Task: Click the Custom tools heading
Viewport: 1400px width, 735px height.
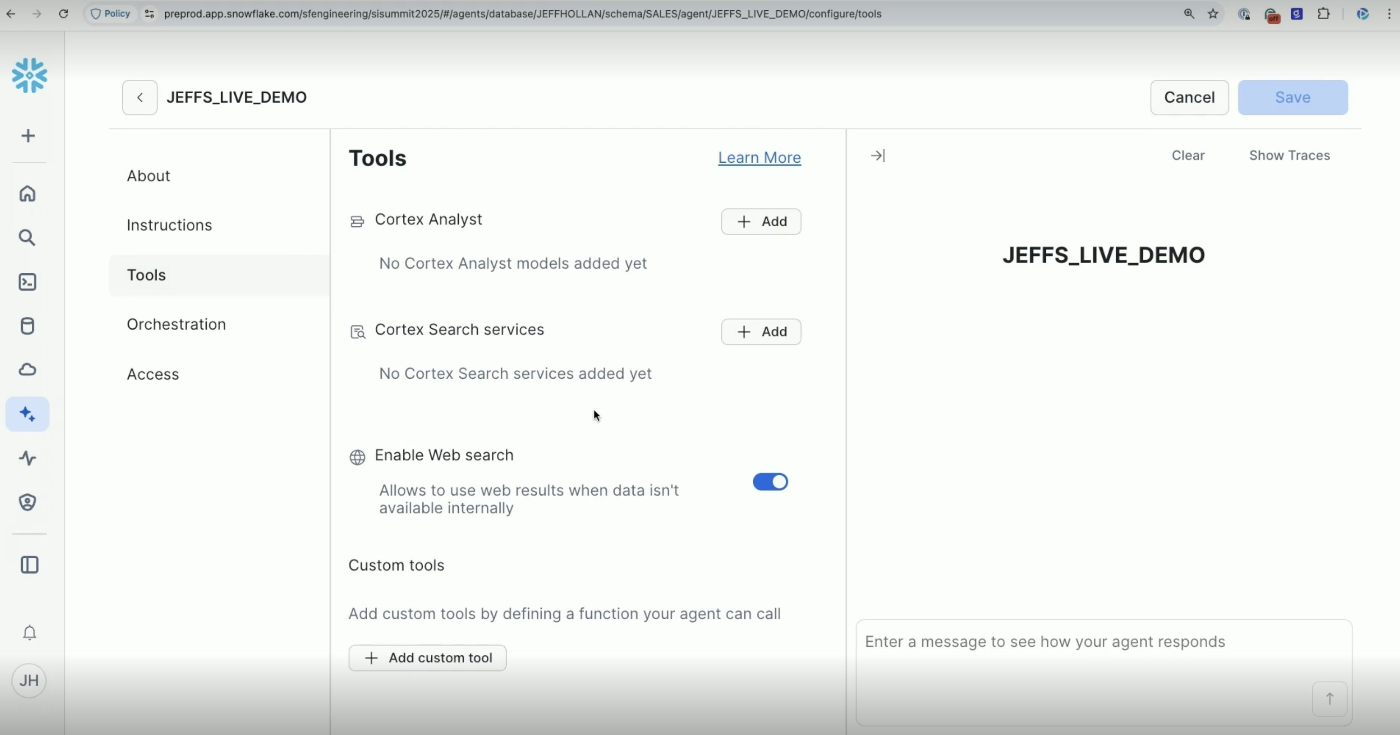Action: point(396,565)
